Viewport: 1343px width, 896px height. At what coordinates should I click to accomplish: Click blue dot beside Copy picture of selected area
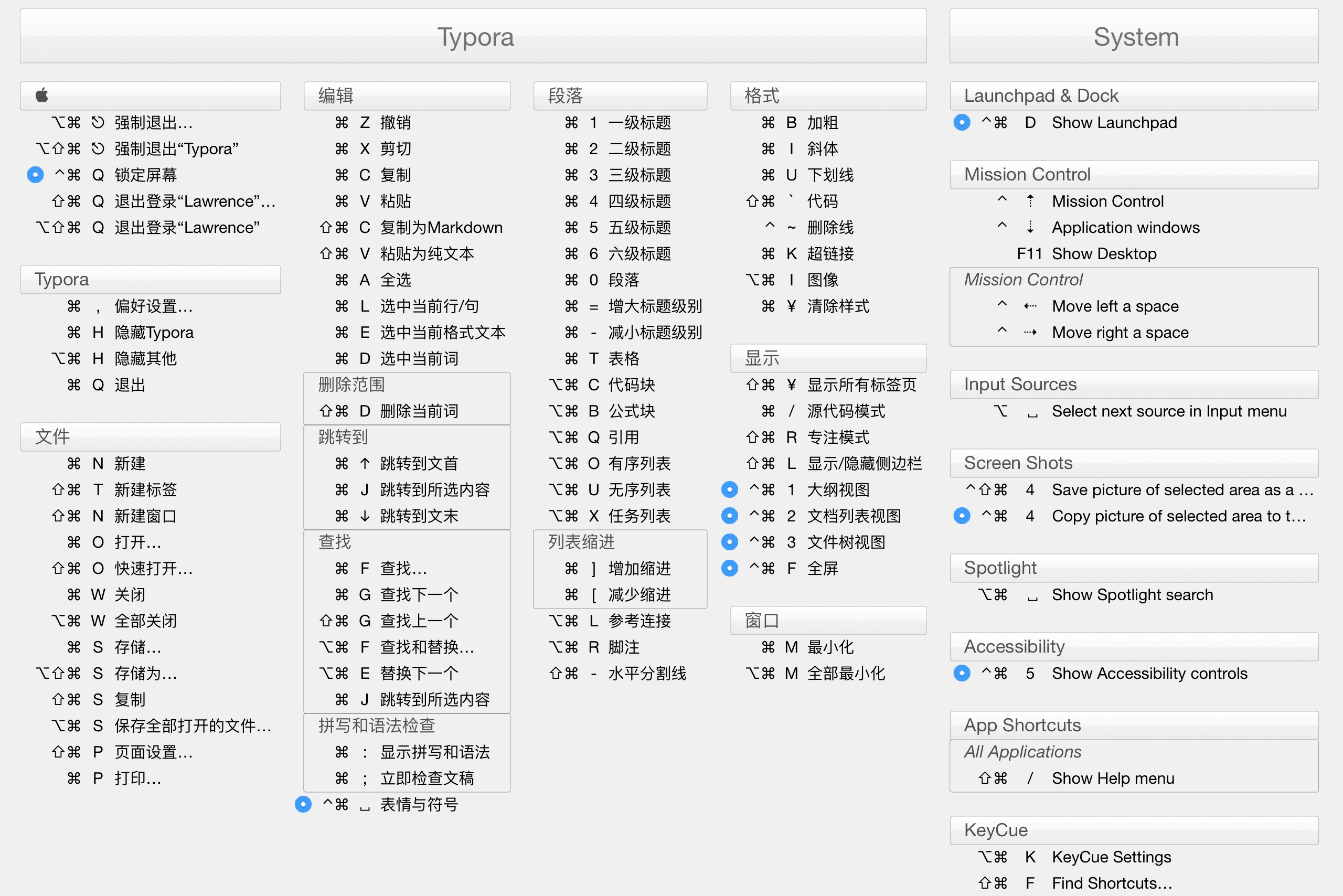point(962,516)
